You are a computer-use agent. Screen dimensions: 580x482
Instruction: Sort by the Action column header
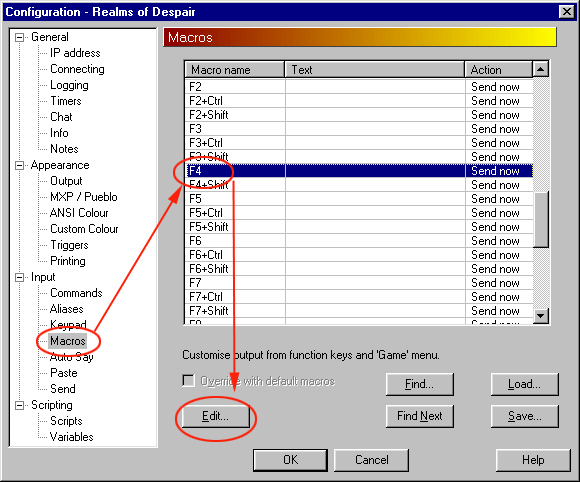[x=499, y=70]
